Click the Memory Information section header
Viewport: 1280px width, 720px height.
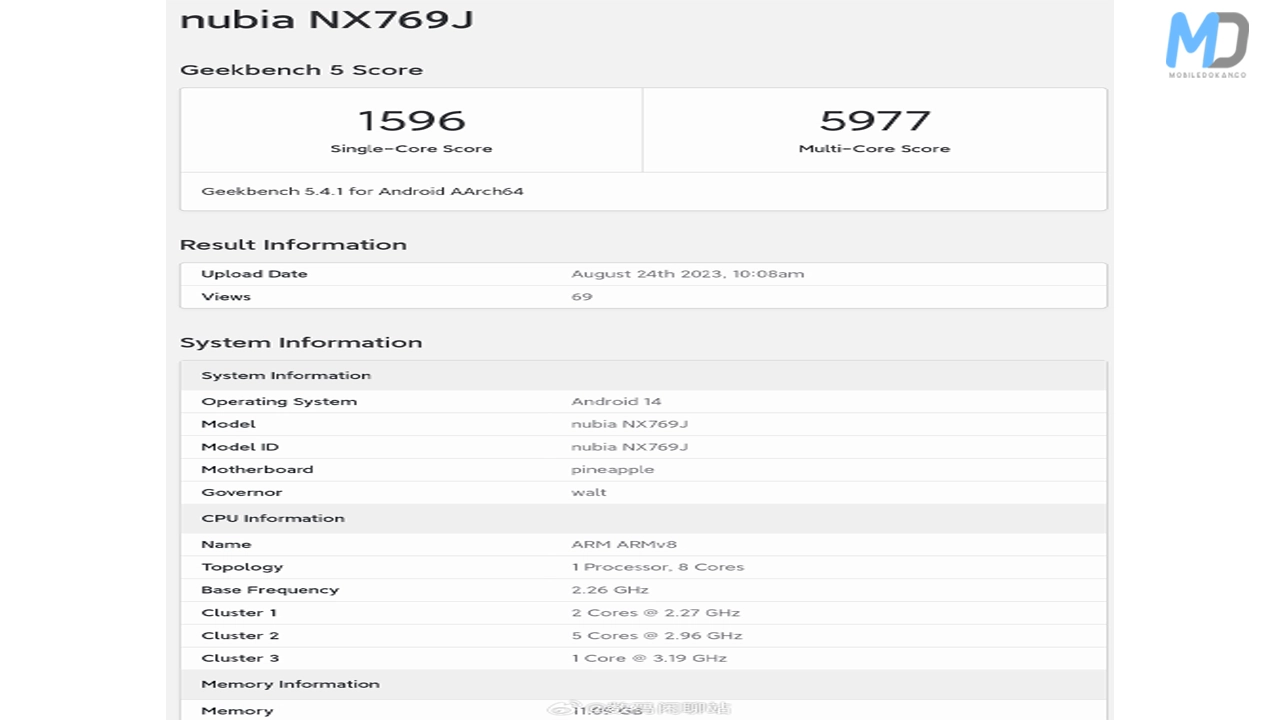pyautogui.click(x=290, y=685)
